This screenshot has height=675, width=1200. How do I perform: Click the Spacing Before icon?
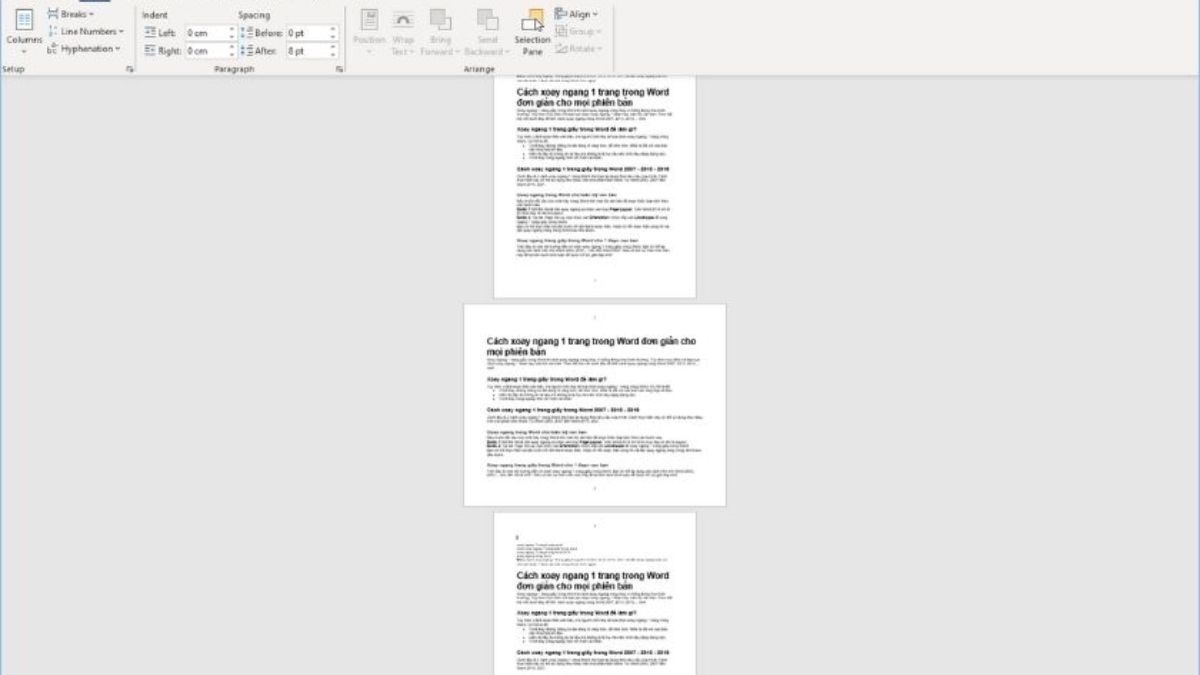(x=246, y=33)
